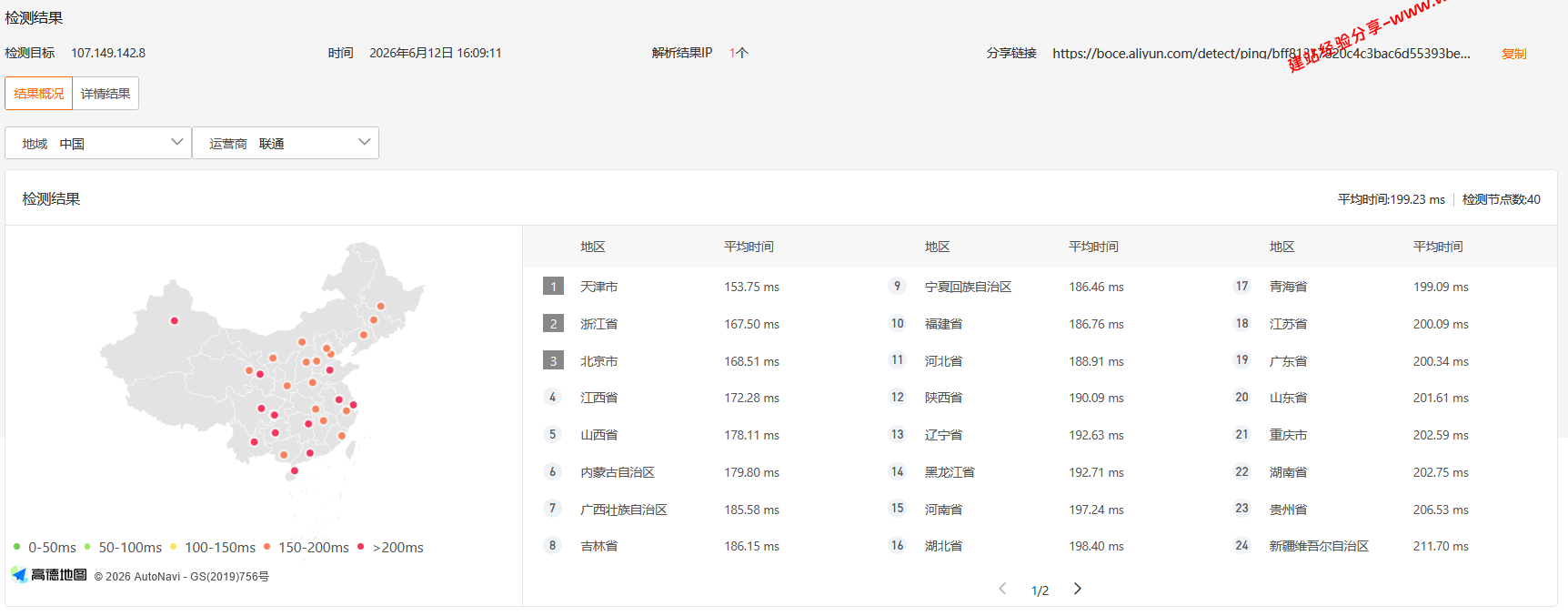This screenshot has height=616, width=1568.
Task: Select the 浙江省 row text
Action: pos(599,324)
